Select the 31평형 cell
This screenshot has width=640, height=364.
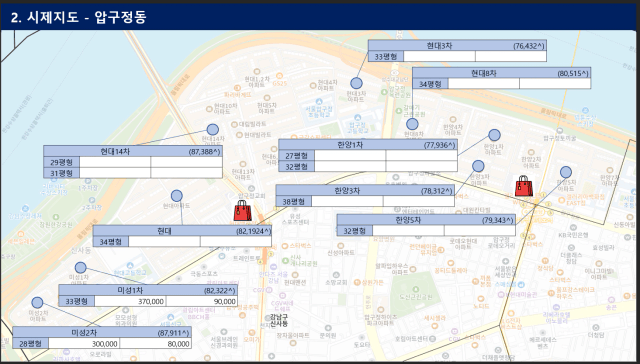pyautogui.click(x=62, y=173)
